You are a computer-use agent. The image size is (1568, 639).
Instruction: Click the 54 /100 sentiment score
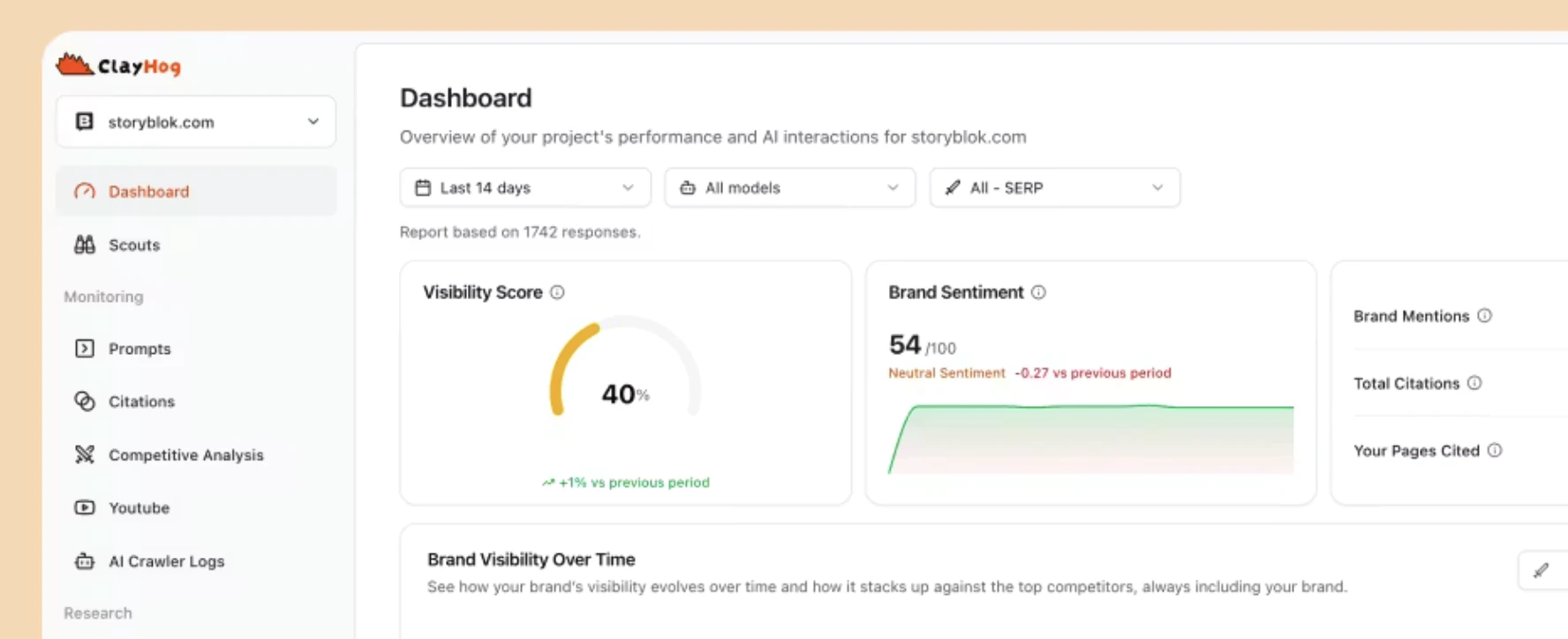[x=923, y=344]
